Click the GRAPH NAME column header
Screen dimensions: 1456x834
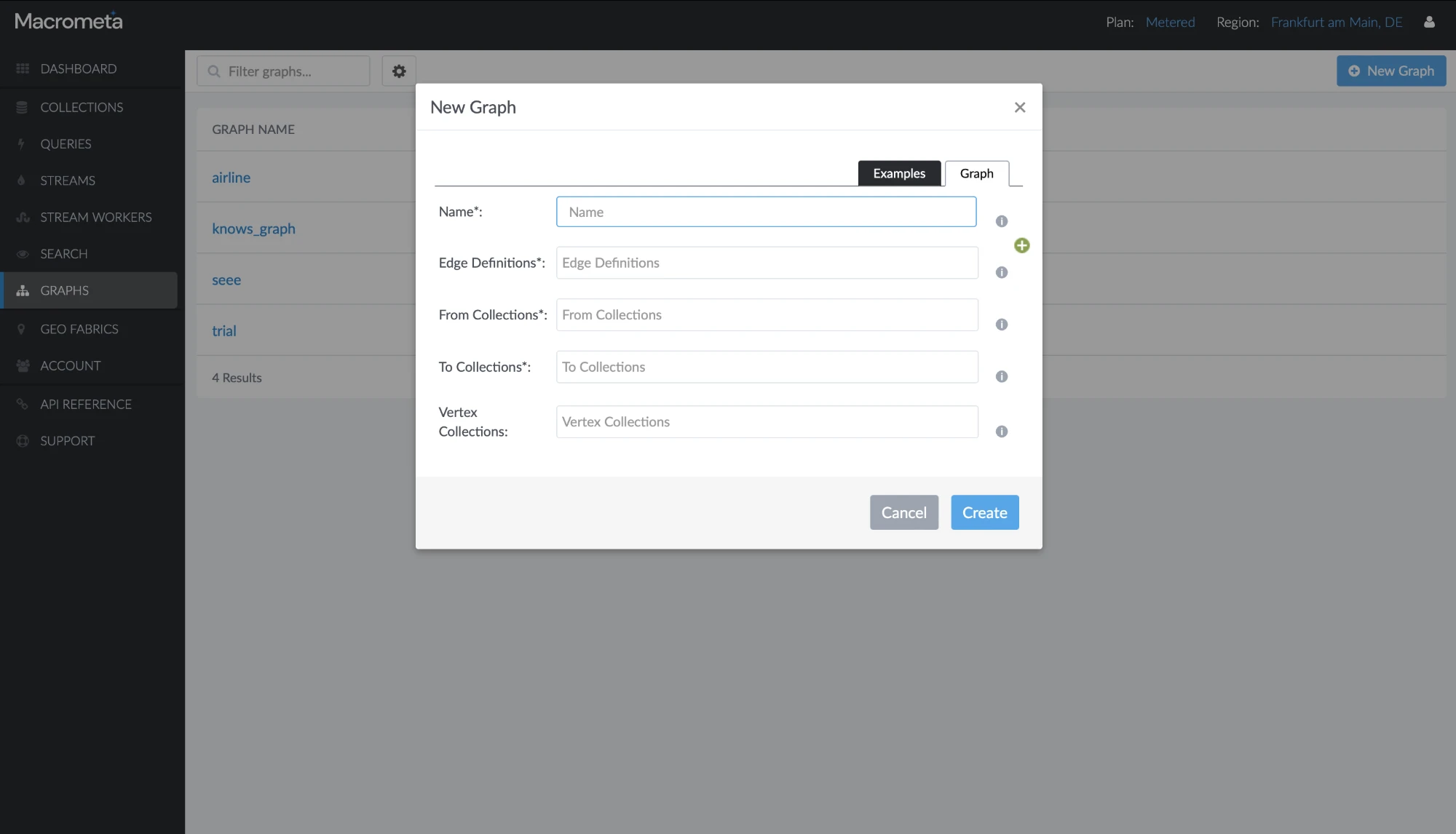(x=253, y=129)
